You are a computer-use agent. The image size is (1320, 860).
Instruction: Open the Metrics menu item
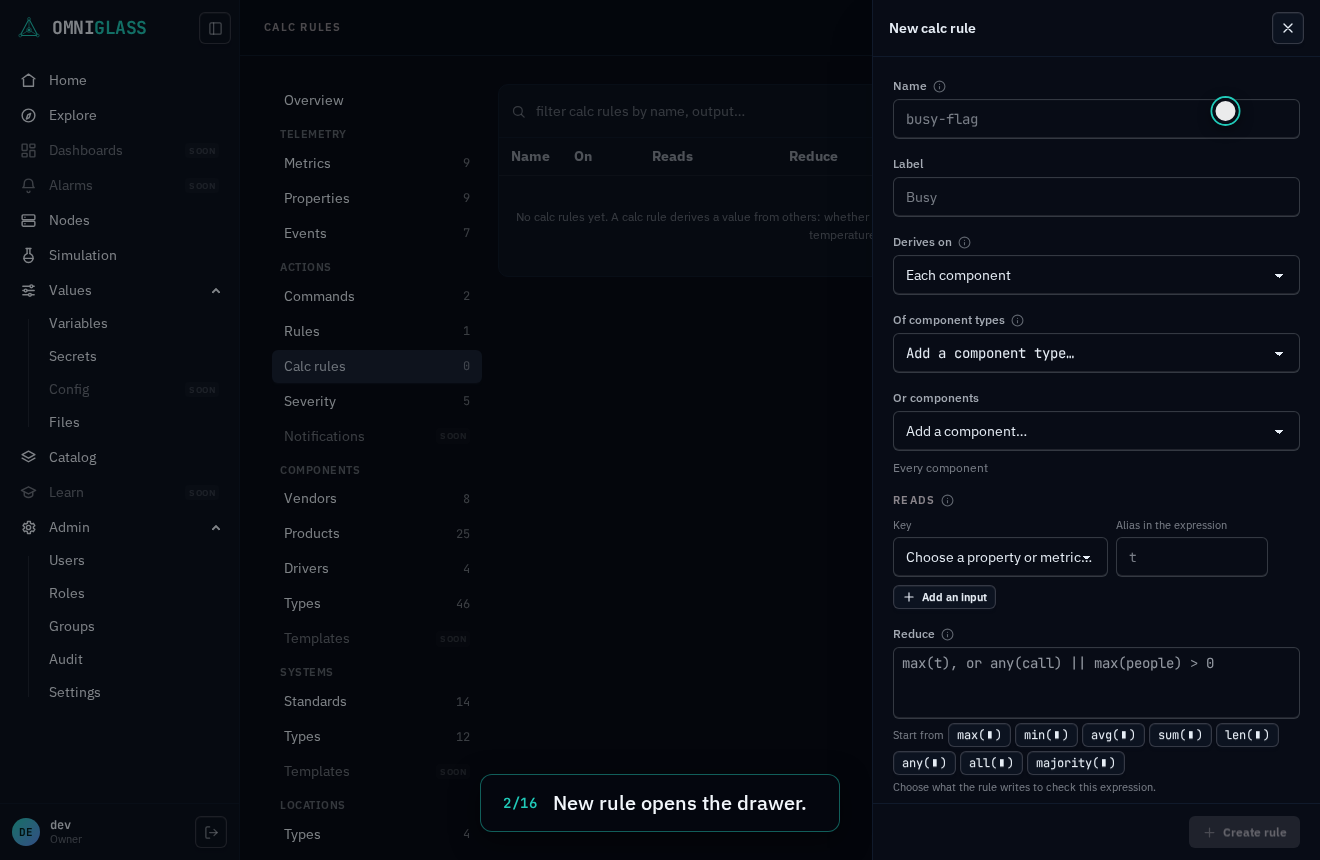(377, 163)
